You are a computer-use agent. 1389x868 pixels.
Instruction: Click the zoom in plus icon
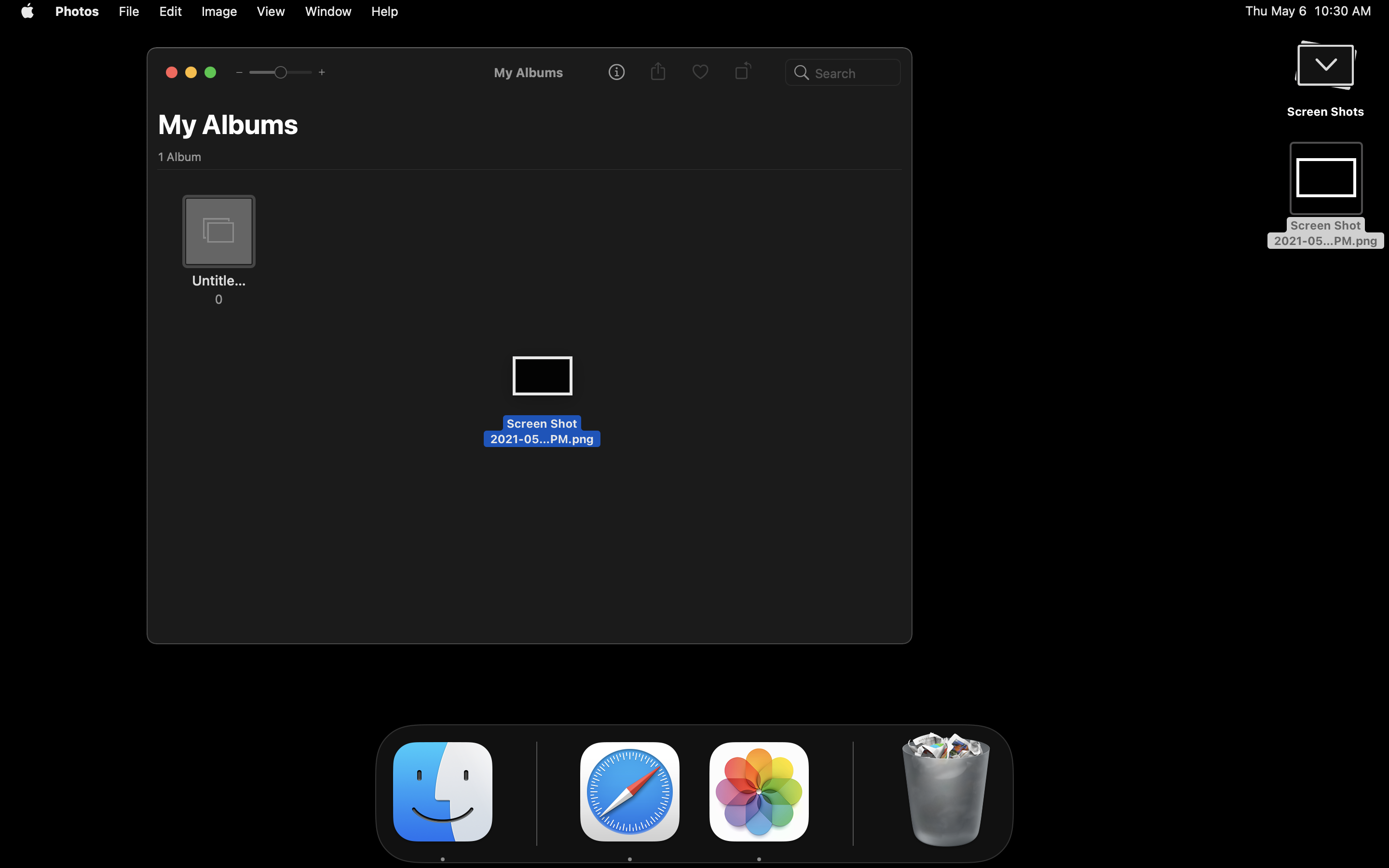[x=322, y=72]
